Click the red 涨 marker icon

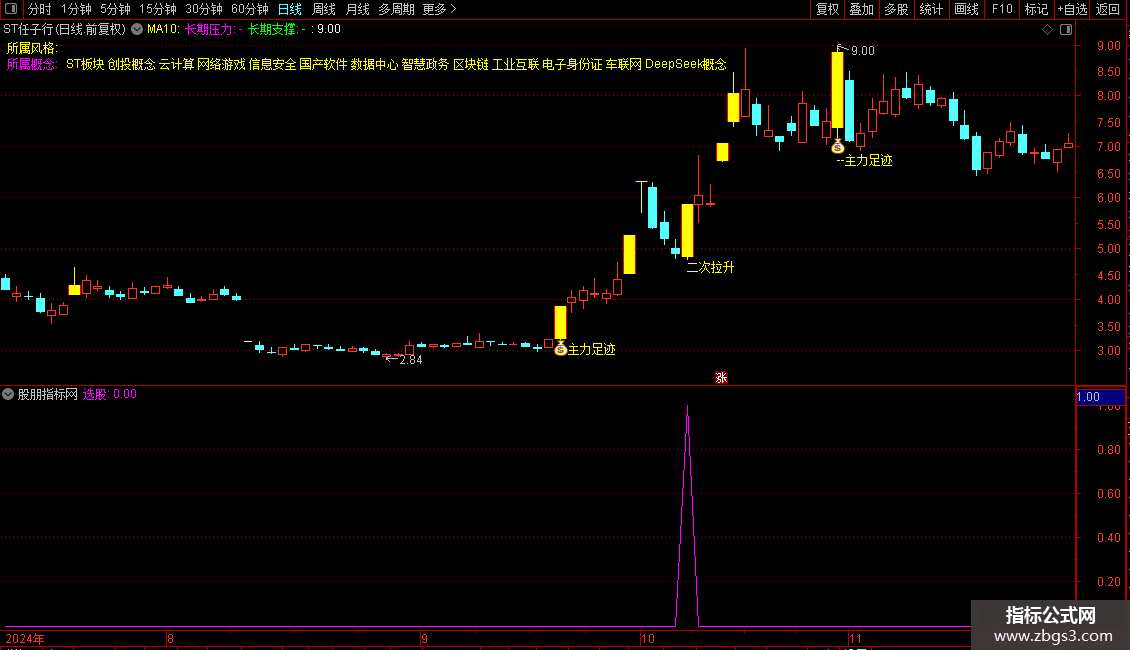tap(721, 378)
